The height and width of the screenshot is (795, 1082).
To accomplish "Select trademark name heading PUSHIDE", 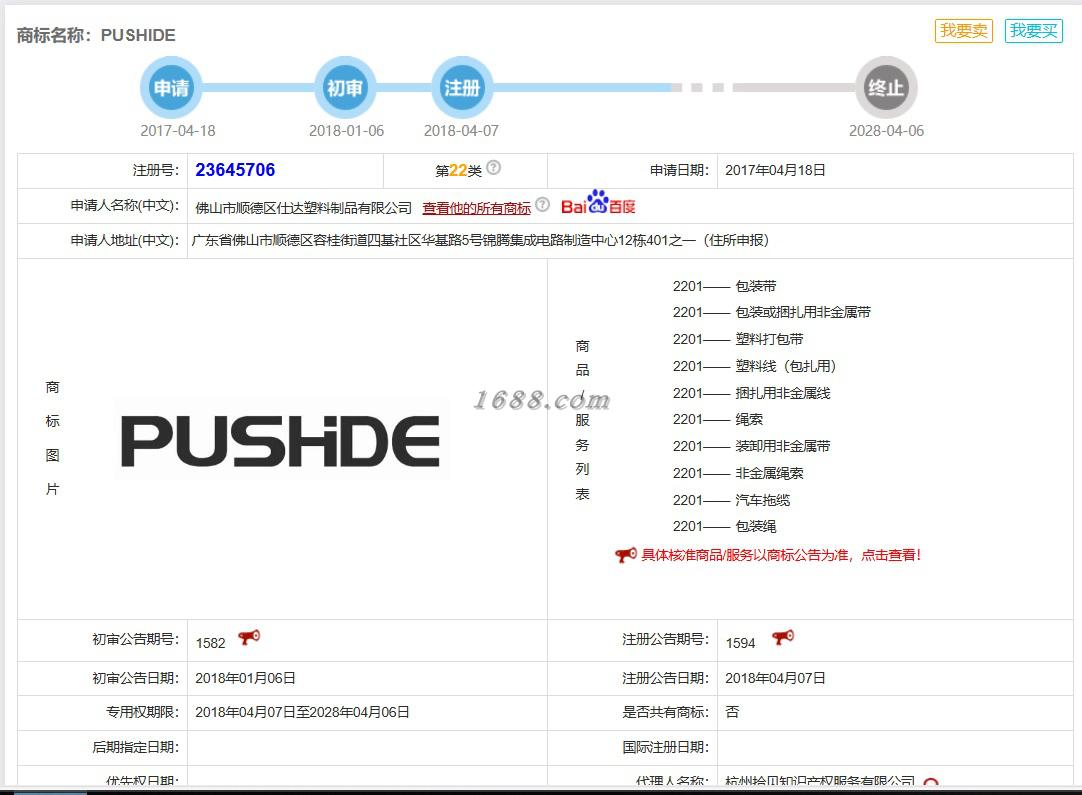I will (138, 35).
